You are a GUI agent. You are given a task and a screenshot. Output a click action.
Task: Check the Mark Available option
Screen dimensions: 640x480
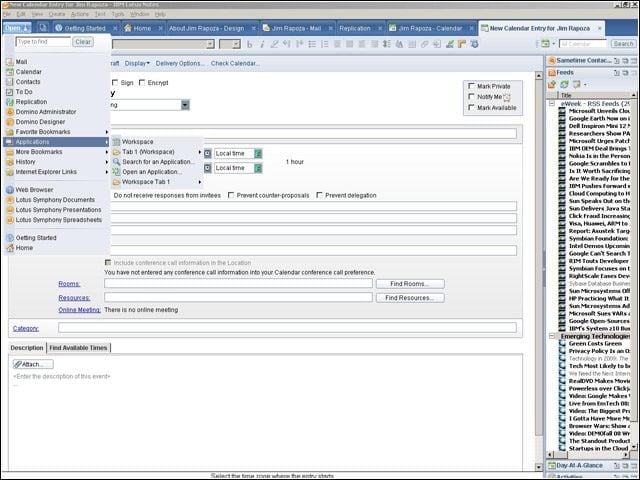(471, 108)
